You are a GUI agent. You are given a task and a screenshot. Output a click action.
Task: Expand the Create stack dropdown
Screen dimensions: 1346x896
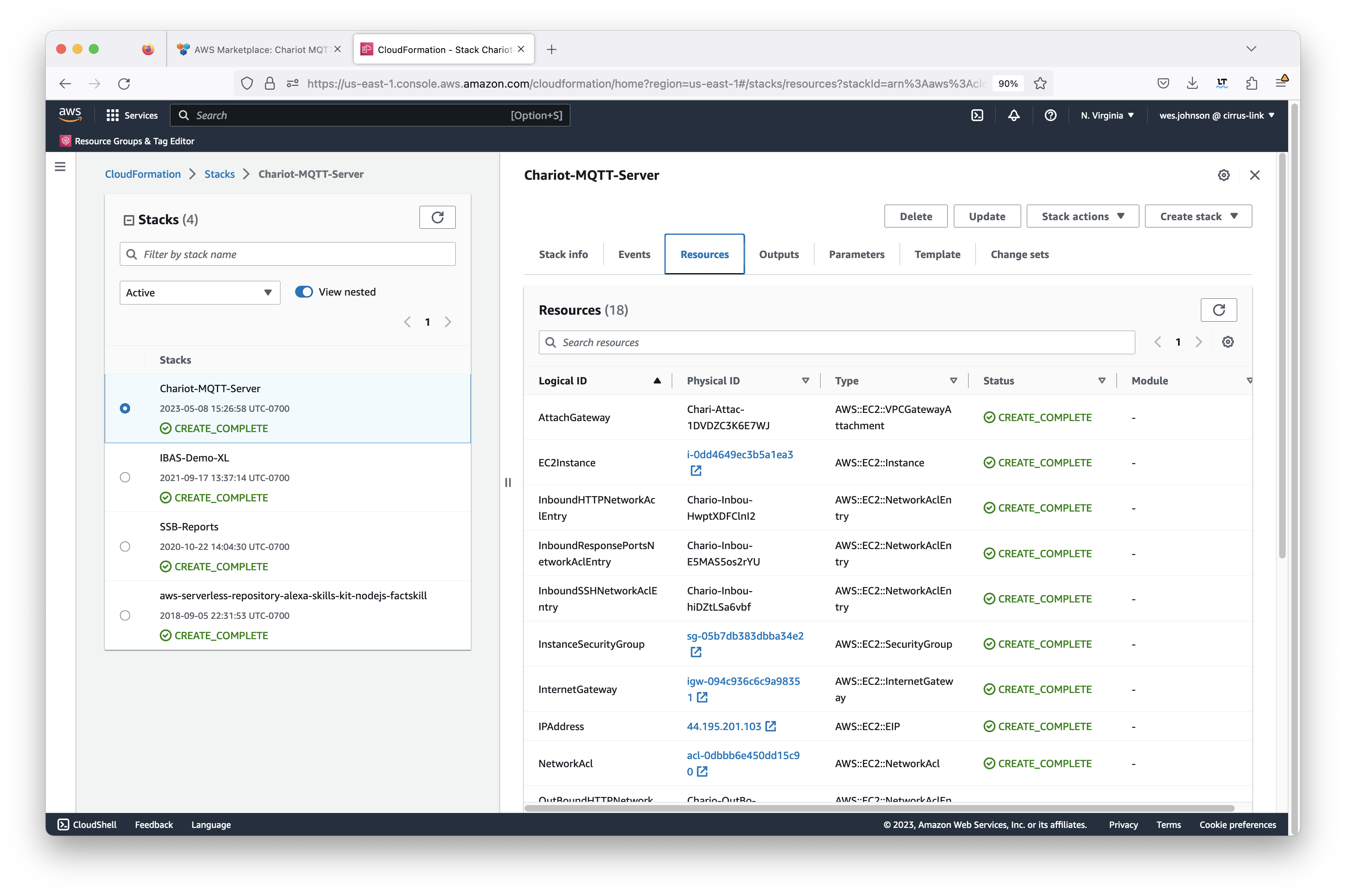tap(1198, 216)
